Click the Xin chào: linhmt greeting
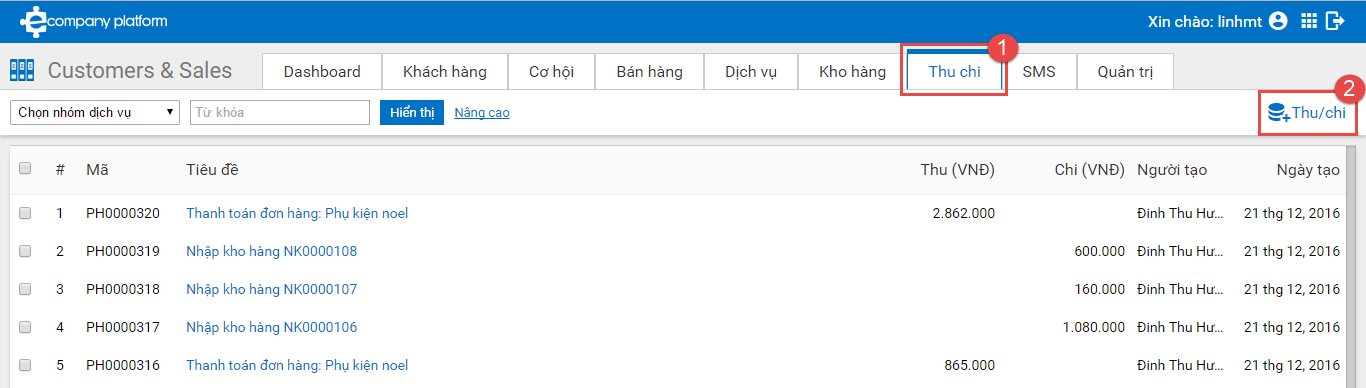This screenshot has width=1366, height=388. 1205,21
